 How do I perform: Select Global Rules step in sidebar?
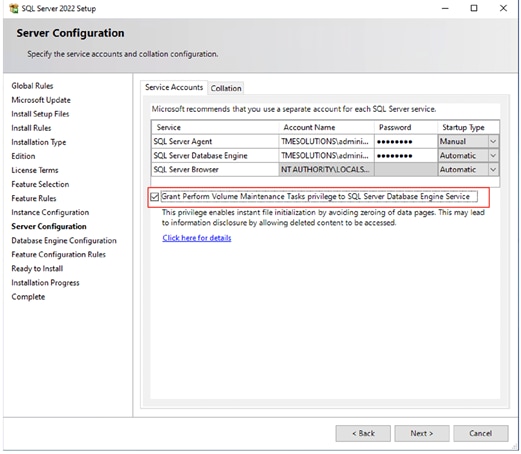32,86
